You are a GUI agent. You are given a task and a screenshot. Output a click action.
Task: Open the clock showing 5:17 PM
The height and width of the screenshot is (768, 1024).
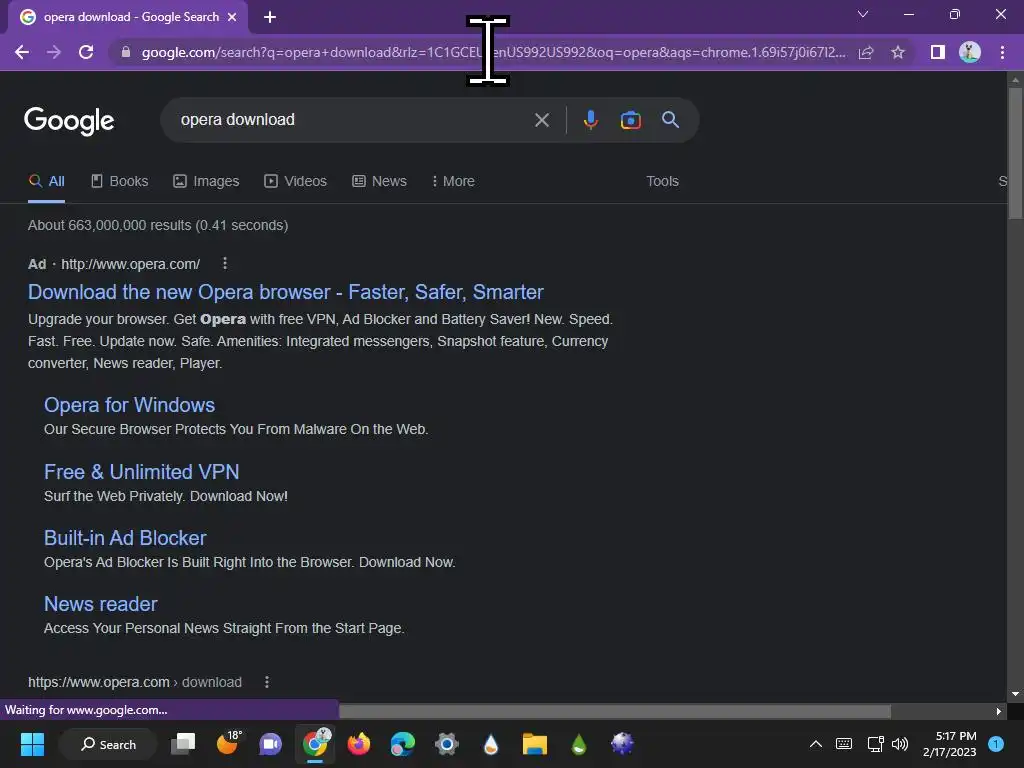pos(950,744)
